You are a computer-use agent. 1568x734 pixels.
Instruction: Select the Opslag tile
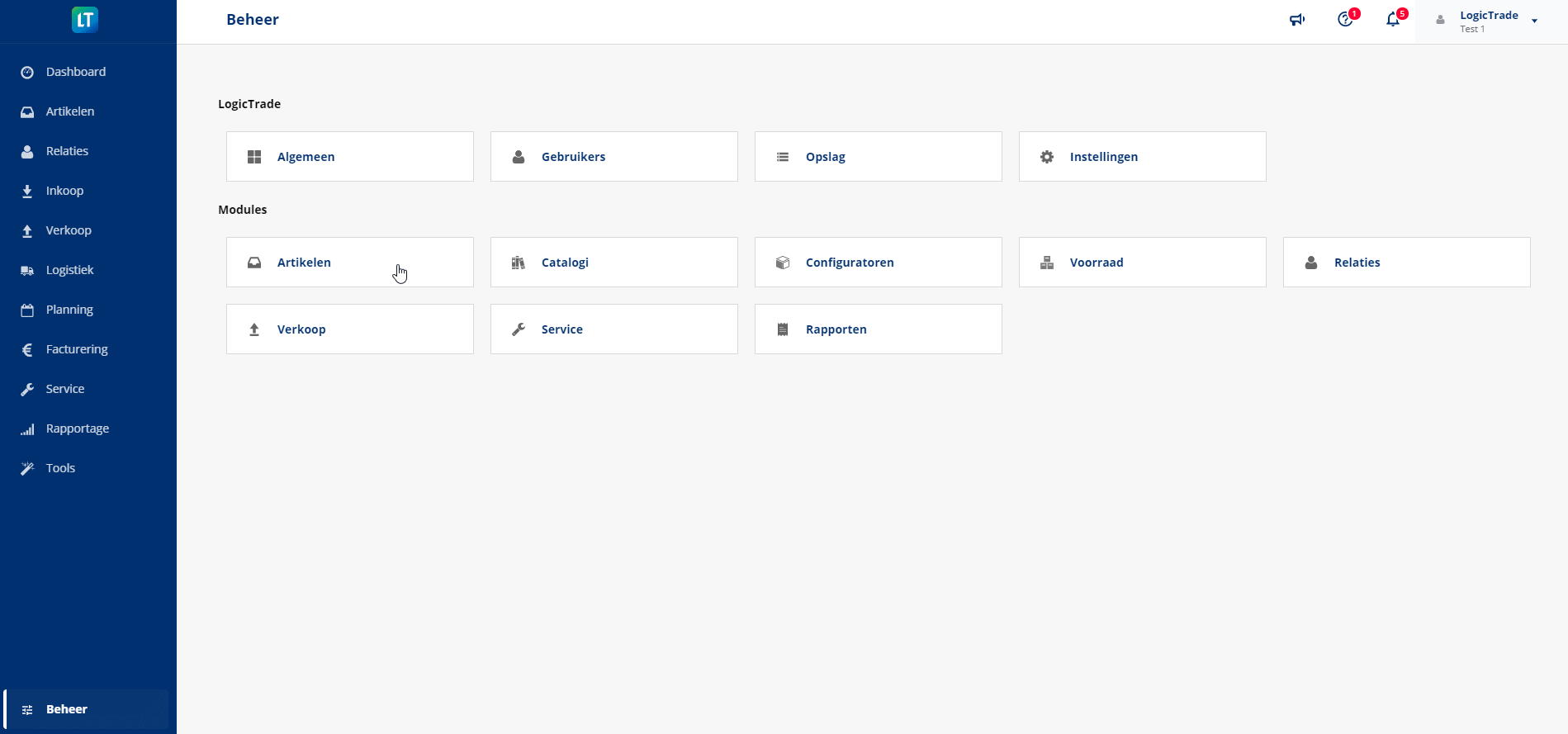pos(879,157)
